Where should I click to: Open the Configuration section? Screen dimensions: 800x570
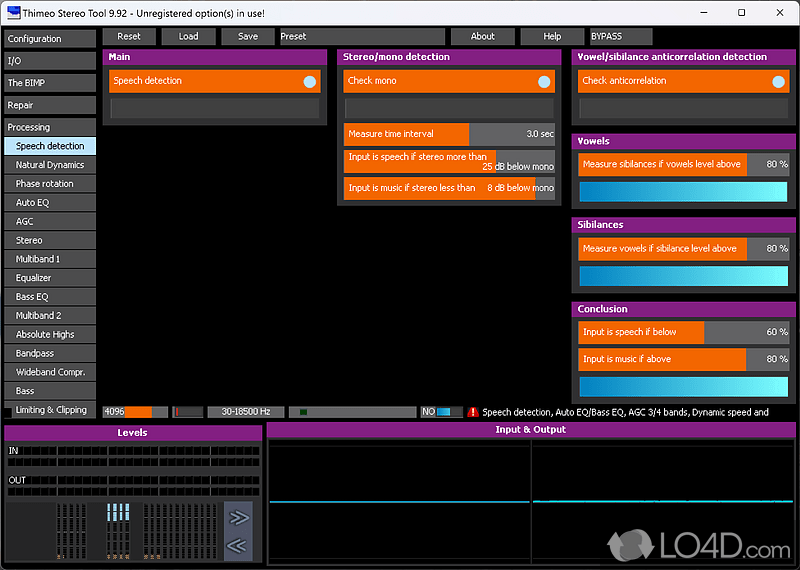(x=50, y=39)
